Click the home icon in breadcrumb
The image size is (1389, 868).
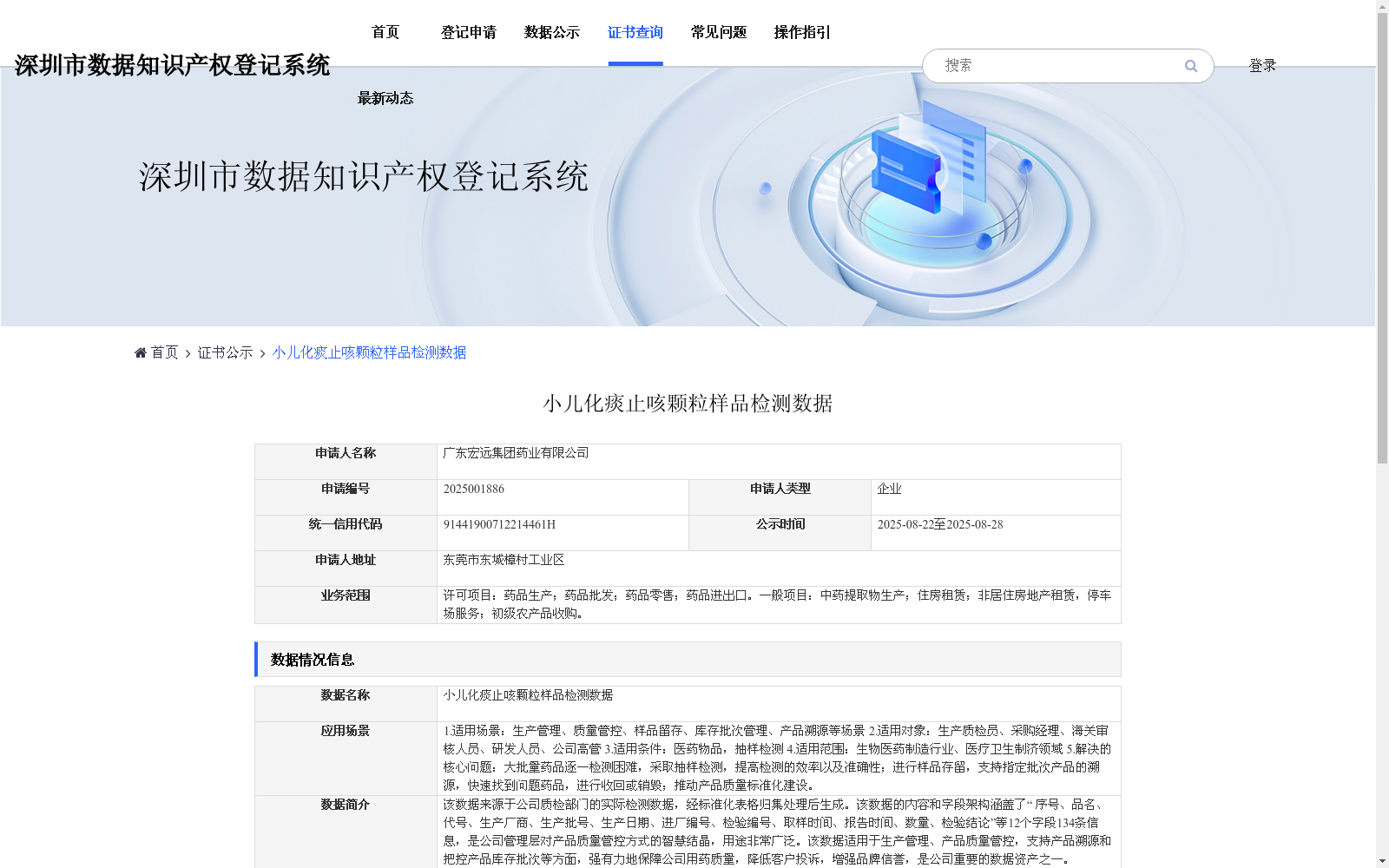coord(141,352)
